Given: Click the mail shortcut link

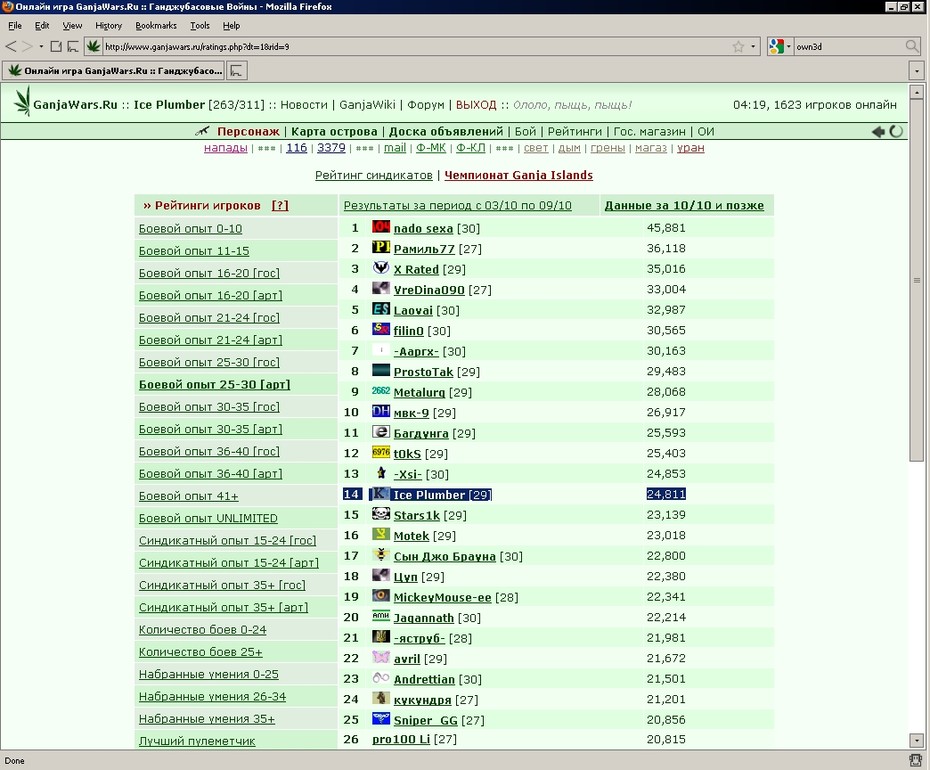Looking at the screenshot, I should [395, 148].
